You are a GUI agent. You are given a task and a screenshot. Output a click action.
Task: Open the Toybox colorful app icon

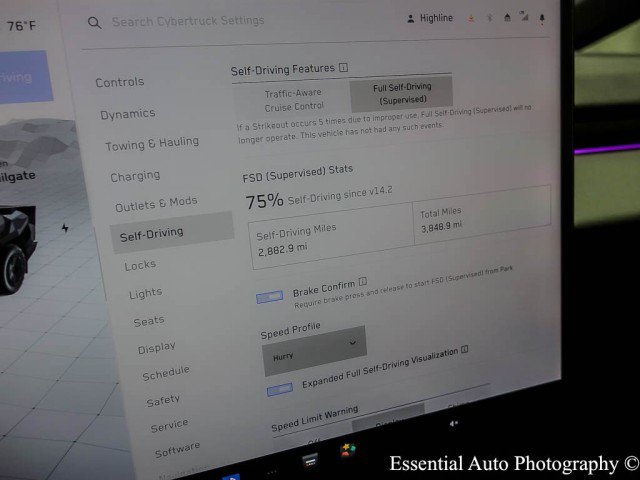click(348, 450)
